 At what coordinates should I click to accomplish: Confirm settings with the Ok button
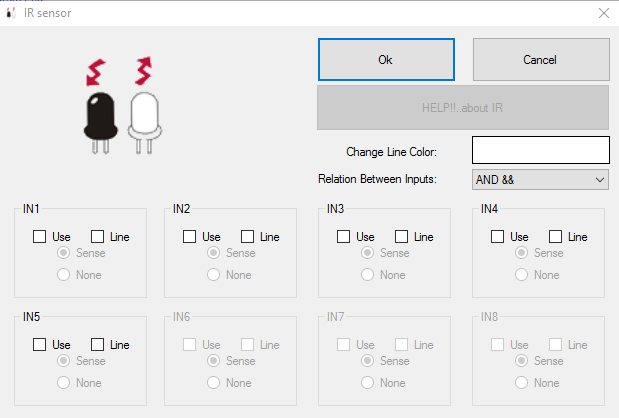386,60
